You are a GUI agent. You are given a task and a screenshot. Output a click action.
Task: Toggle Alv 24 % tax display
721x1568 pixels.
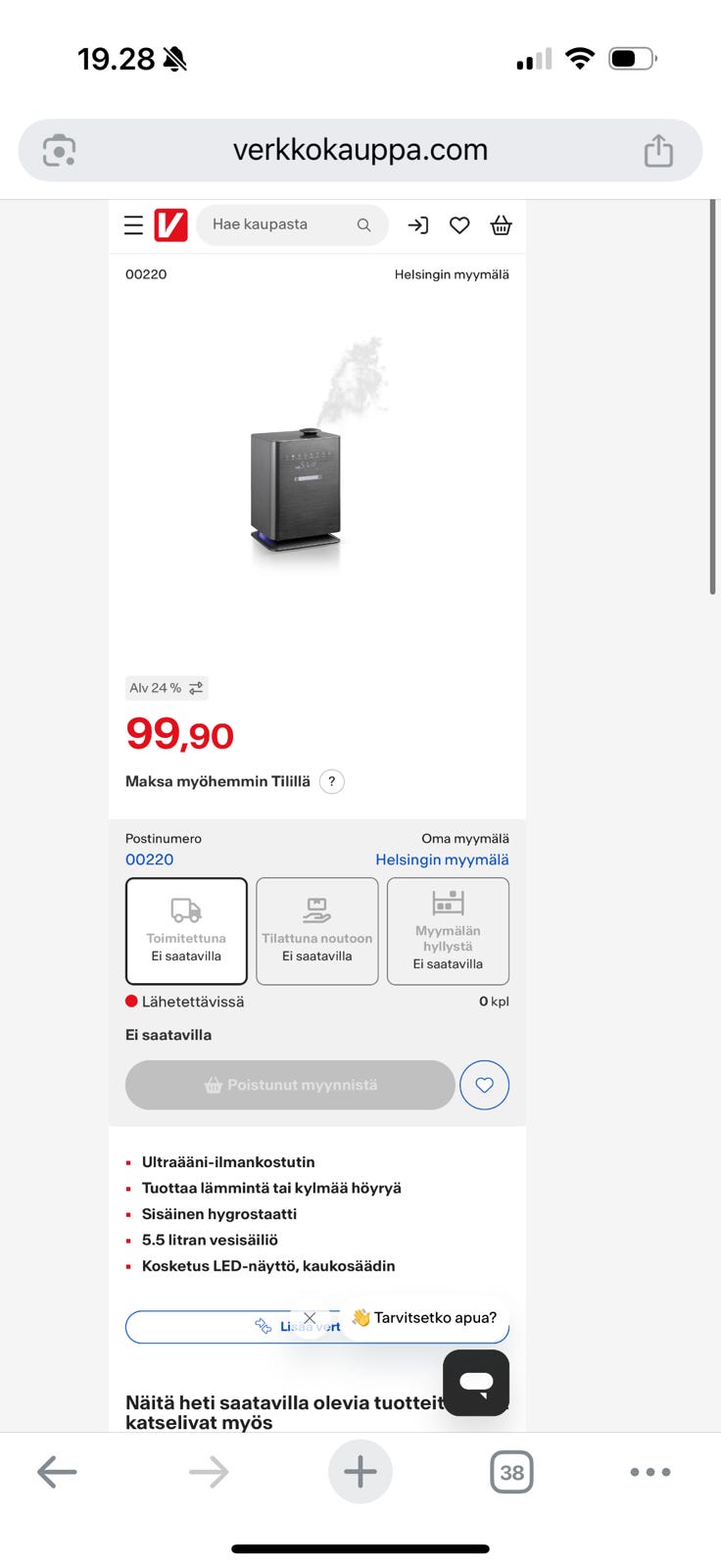point(167,688)
